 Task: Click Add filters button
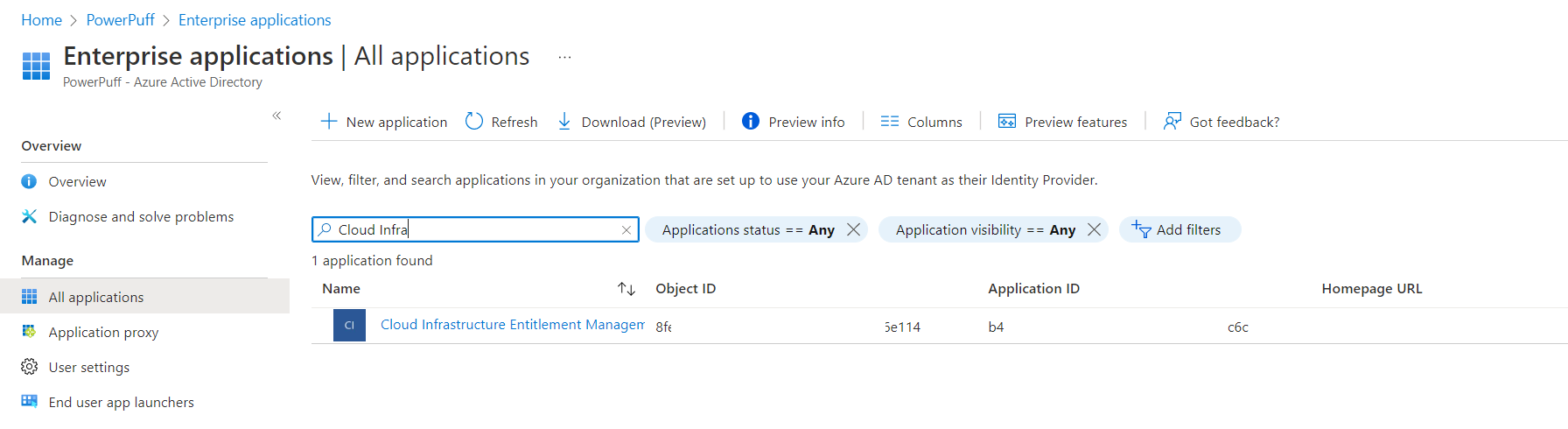(1179, 229)
